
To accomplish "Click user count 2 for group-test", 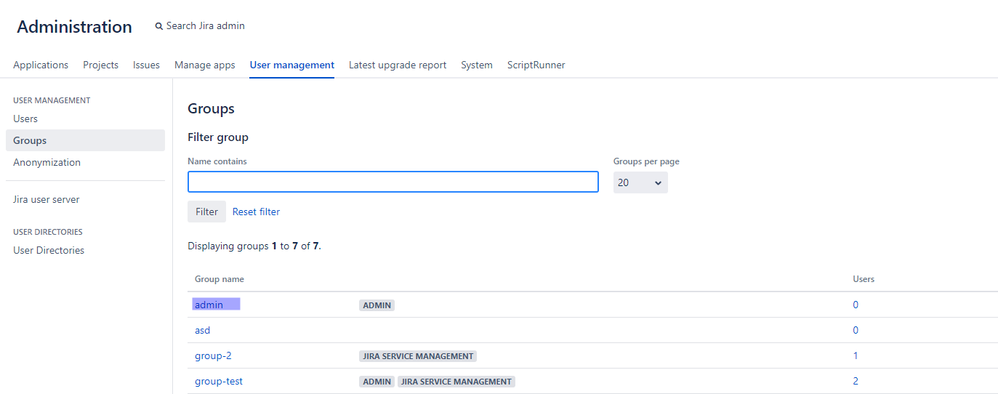I will (855, 381).
